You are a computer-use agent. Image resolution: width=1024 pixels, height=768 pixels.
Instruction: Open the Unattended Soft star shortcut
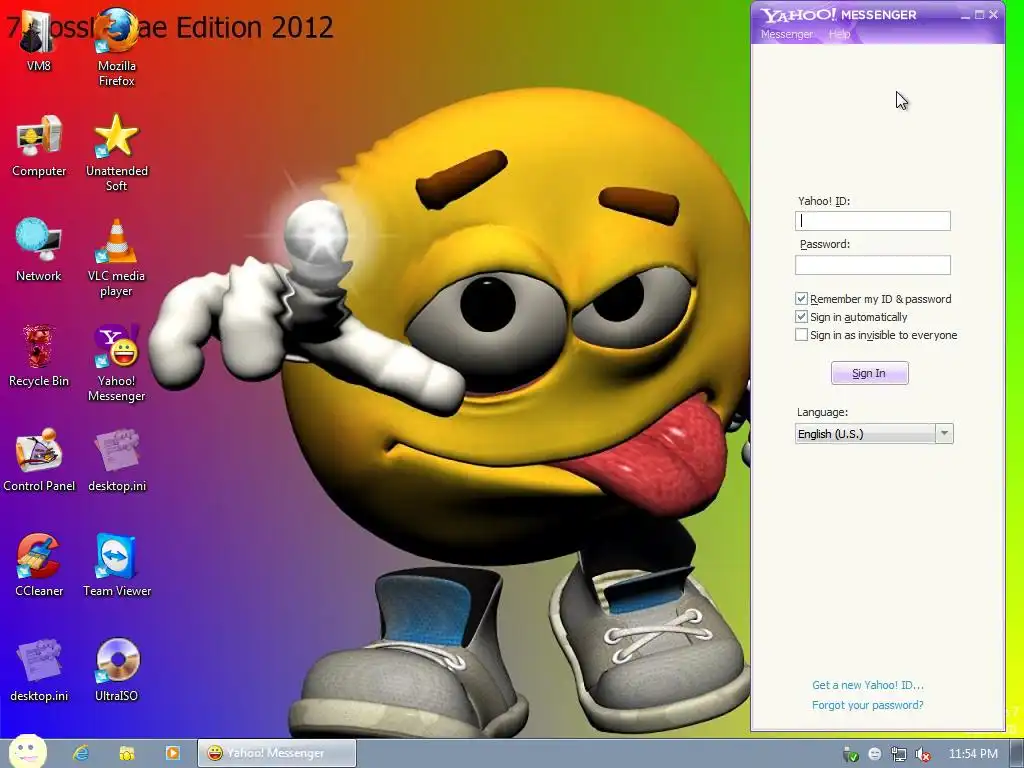[x=116, y=152]
